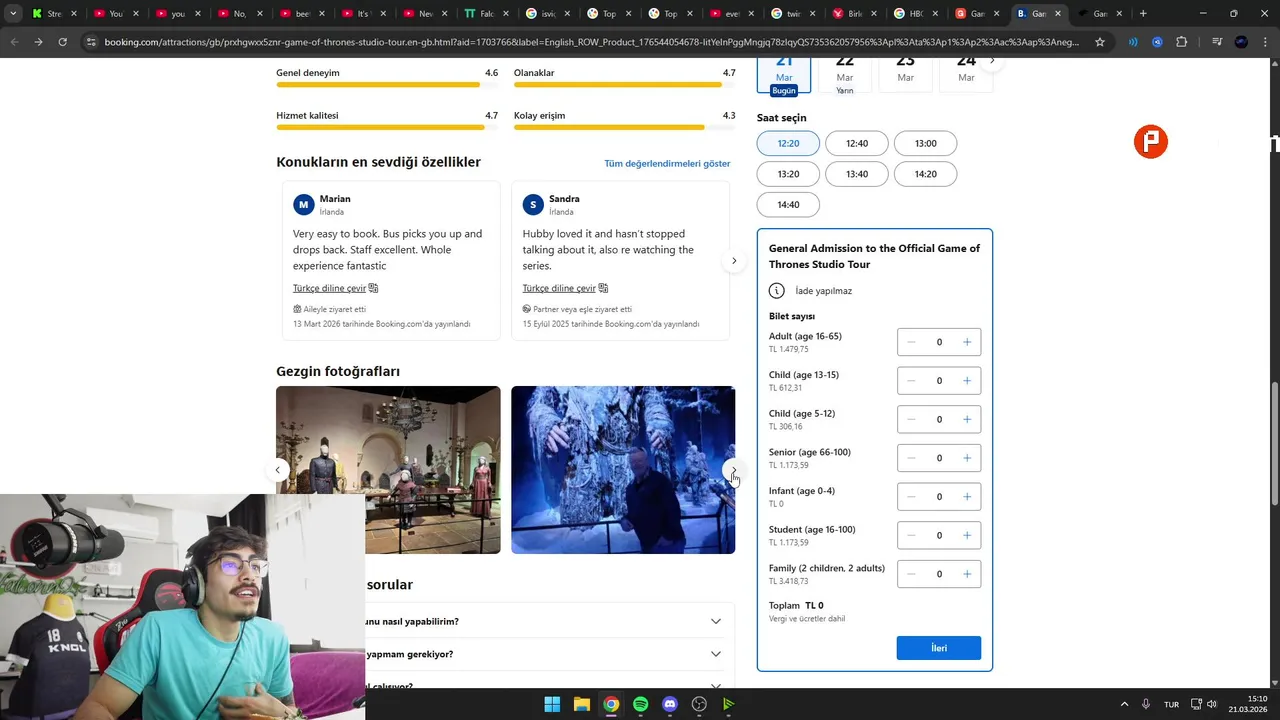Open TUR keyboard language switcher

point(1171,704)
